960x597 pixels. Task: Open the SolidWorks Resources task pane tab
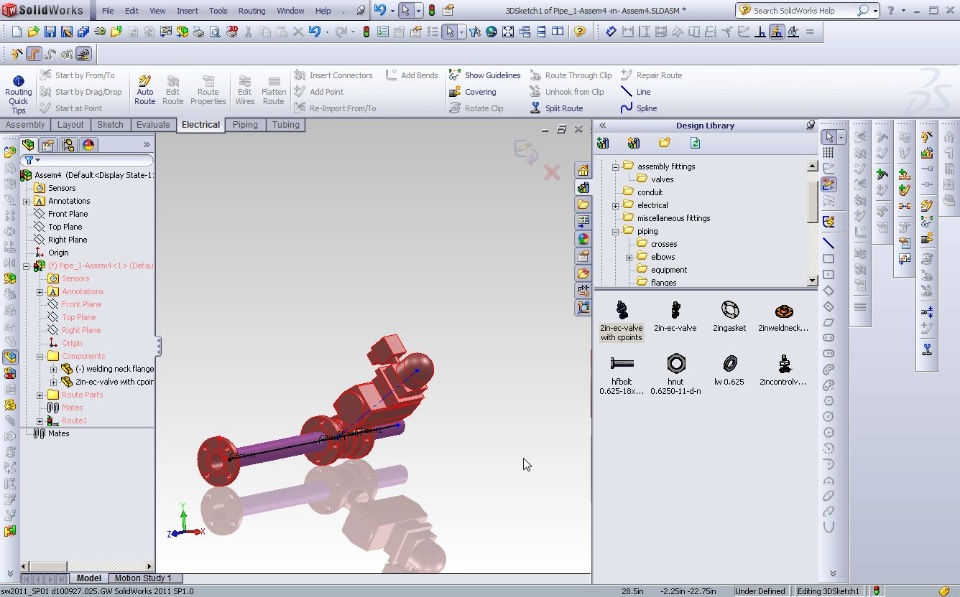pos(583,170)
